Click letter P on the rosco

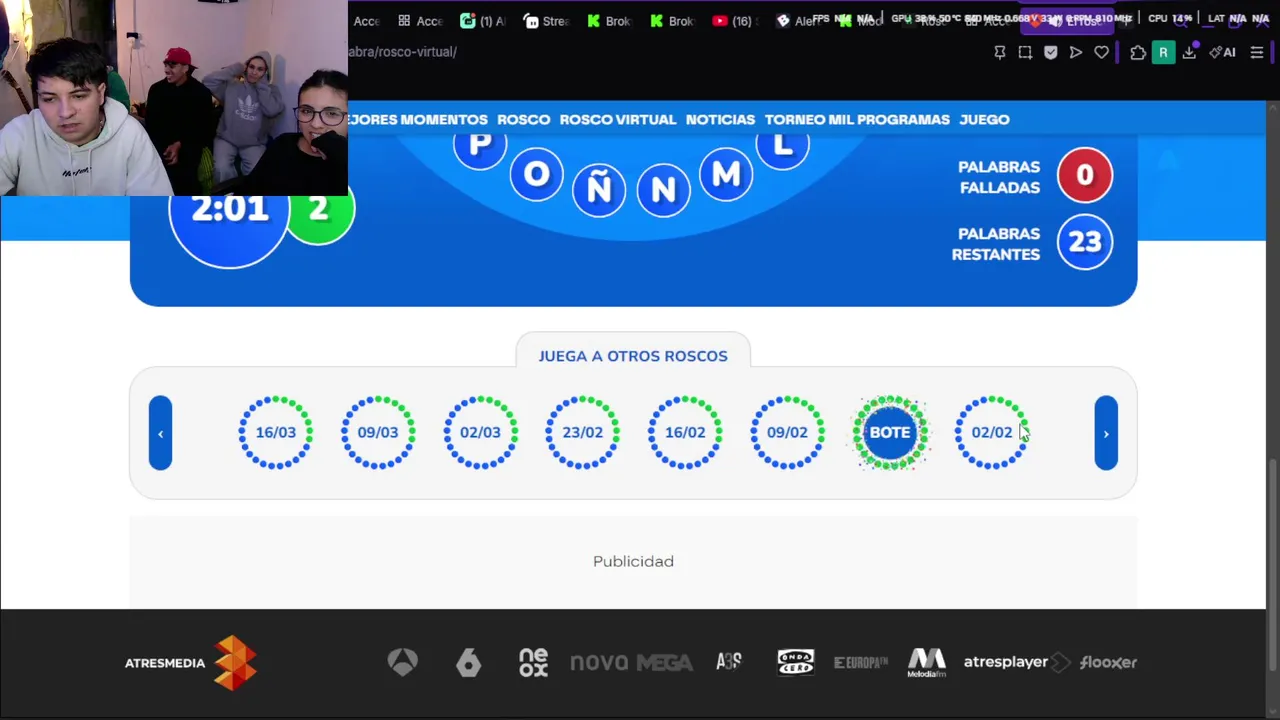(480, 146)
